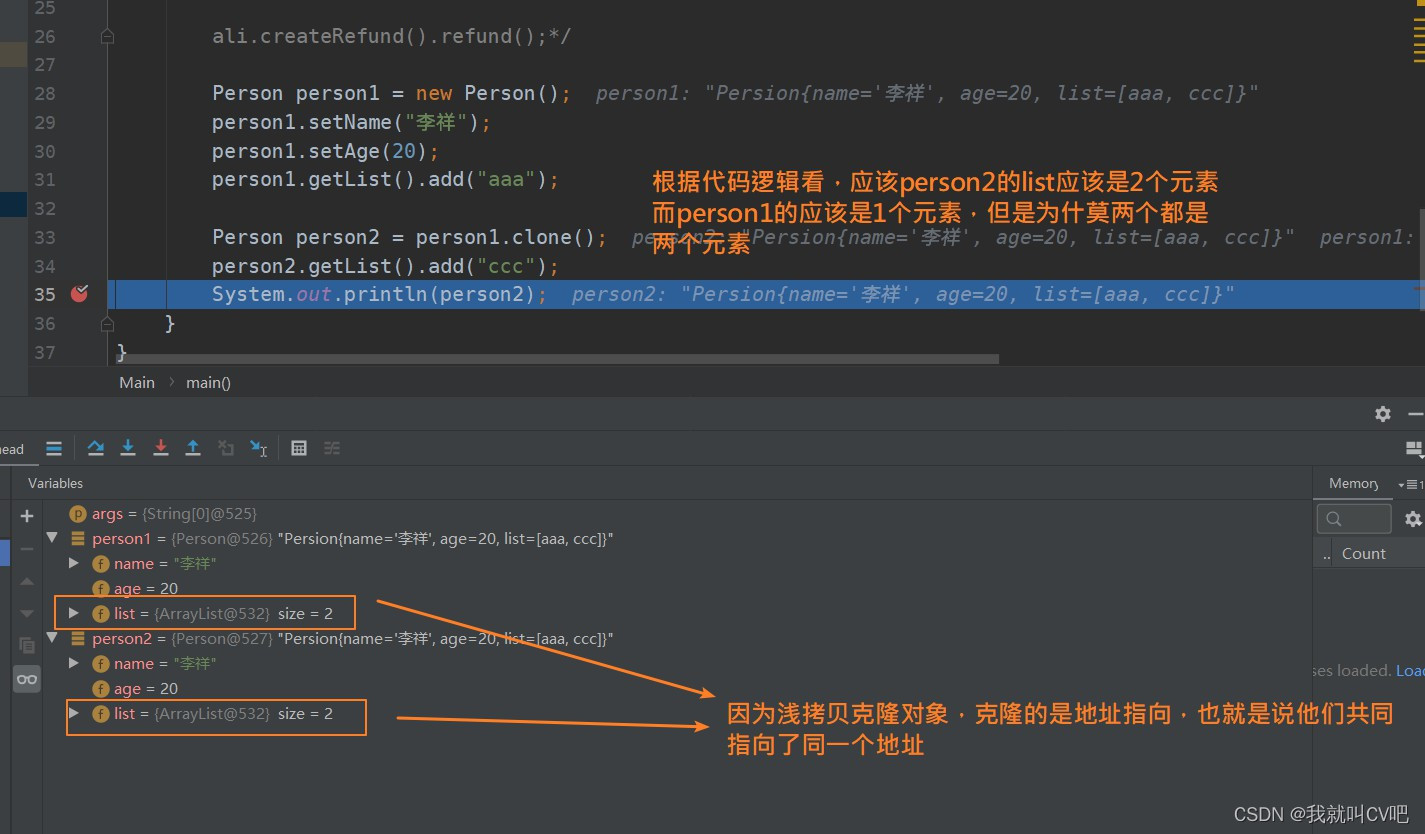Open the Evaluate Expression calculator icon
Image resolution: width=1425 pixels, height=834 pixels.
299,448
